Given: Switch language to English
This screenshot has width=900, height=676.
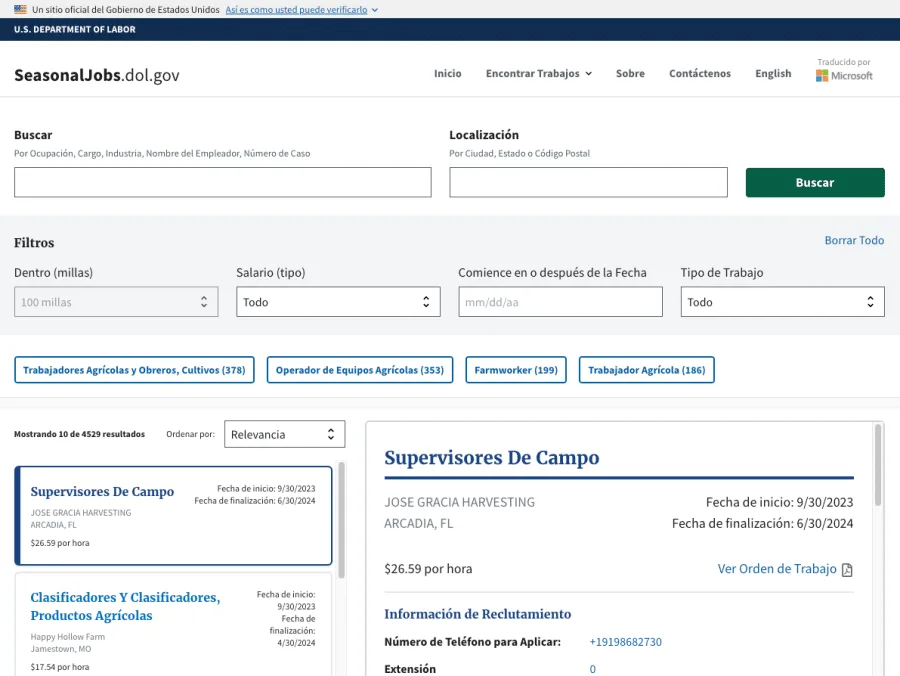Looking at the screenshot, I should coord(773,73).
